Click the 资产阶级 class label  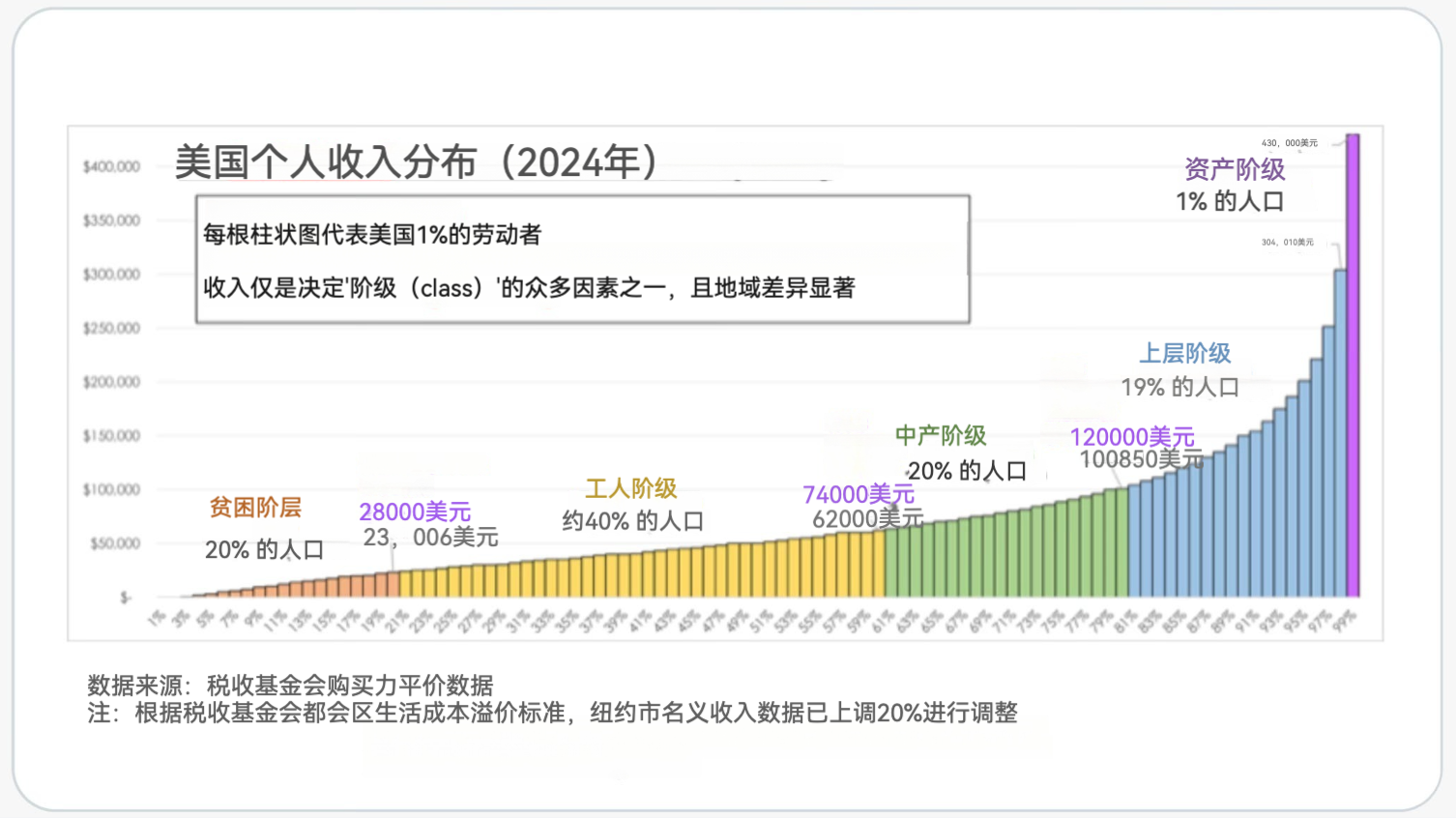click(x=1235, y=170)
